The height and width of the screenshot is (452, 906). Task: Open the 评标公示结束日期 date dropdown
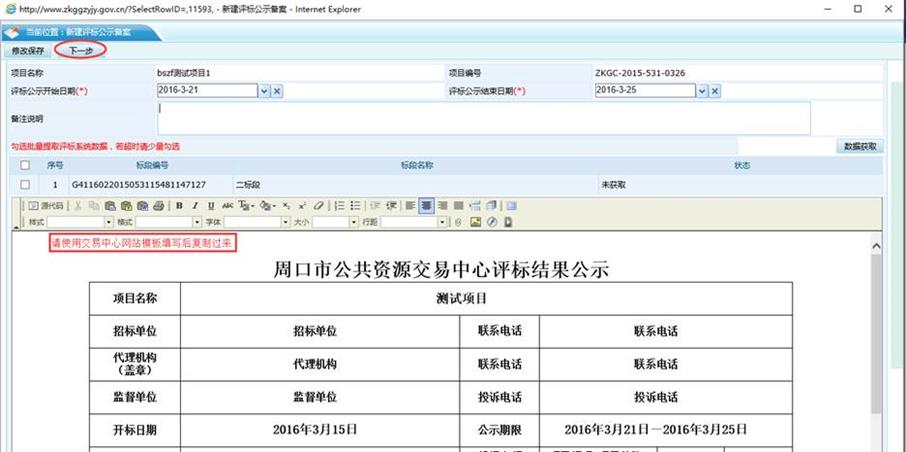702,91
